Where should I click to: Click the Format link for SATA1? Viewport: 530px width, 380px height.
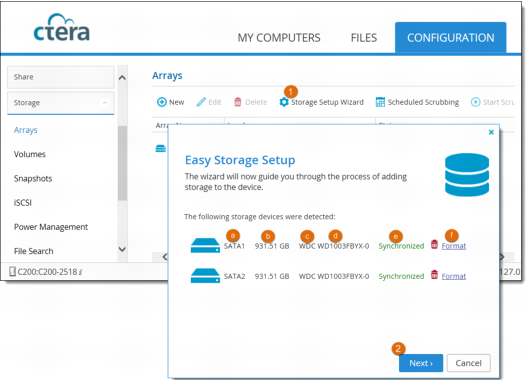454,246
